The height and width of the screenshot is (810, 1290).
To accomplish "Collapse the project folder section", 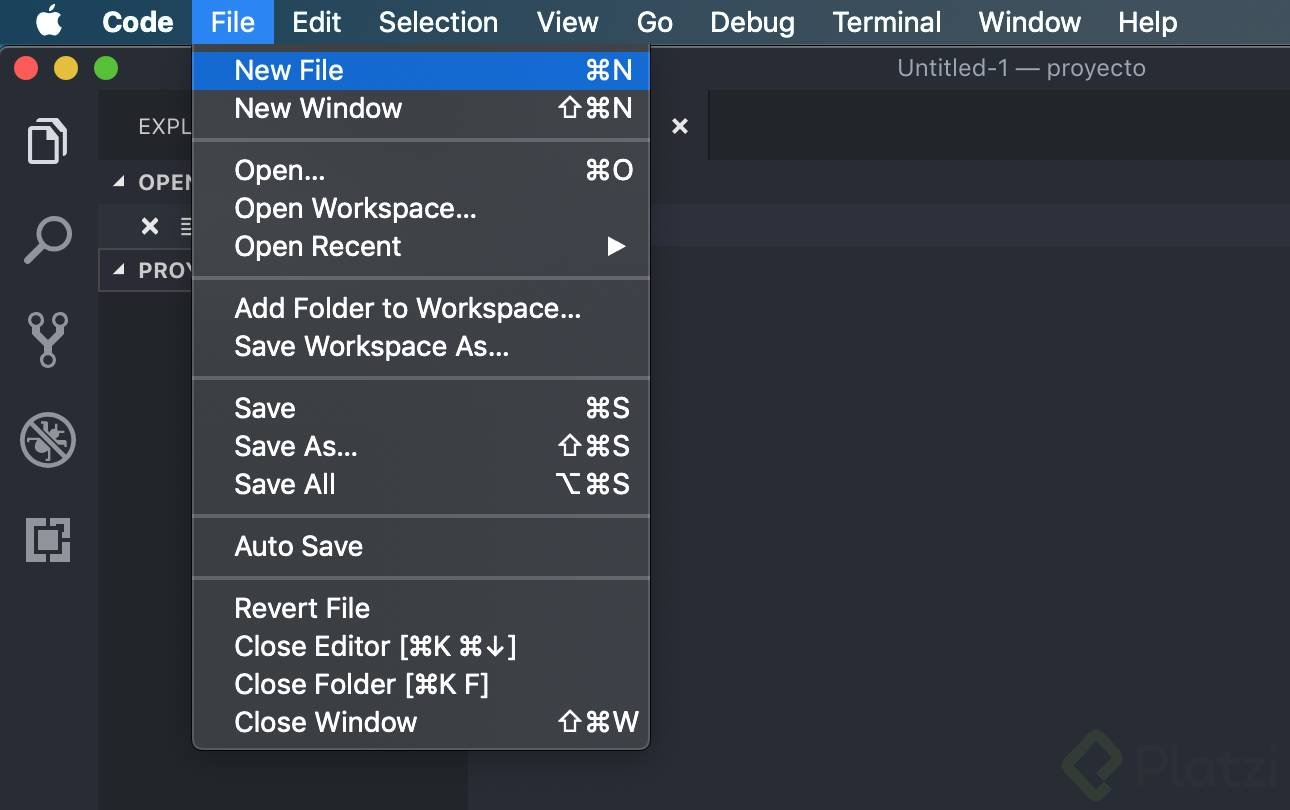I will click(x=120, y=270).
